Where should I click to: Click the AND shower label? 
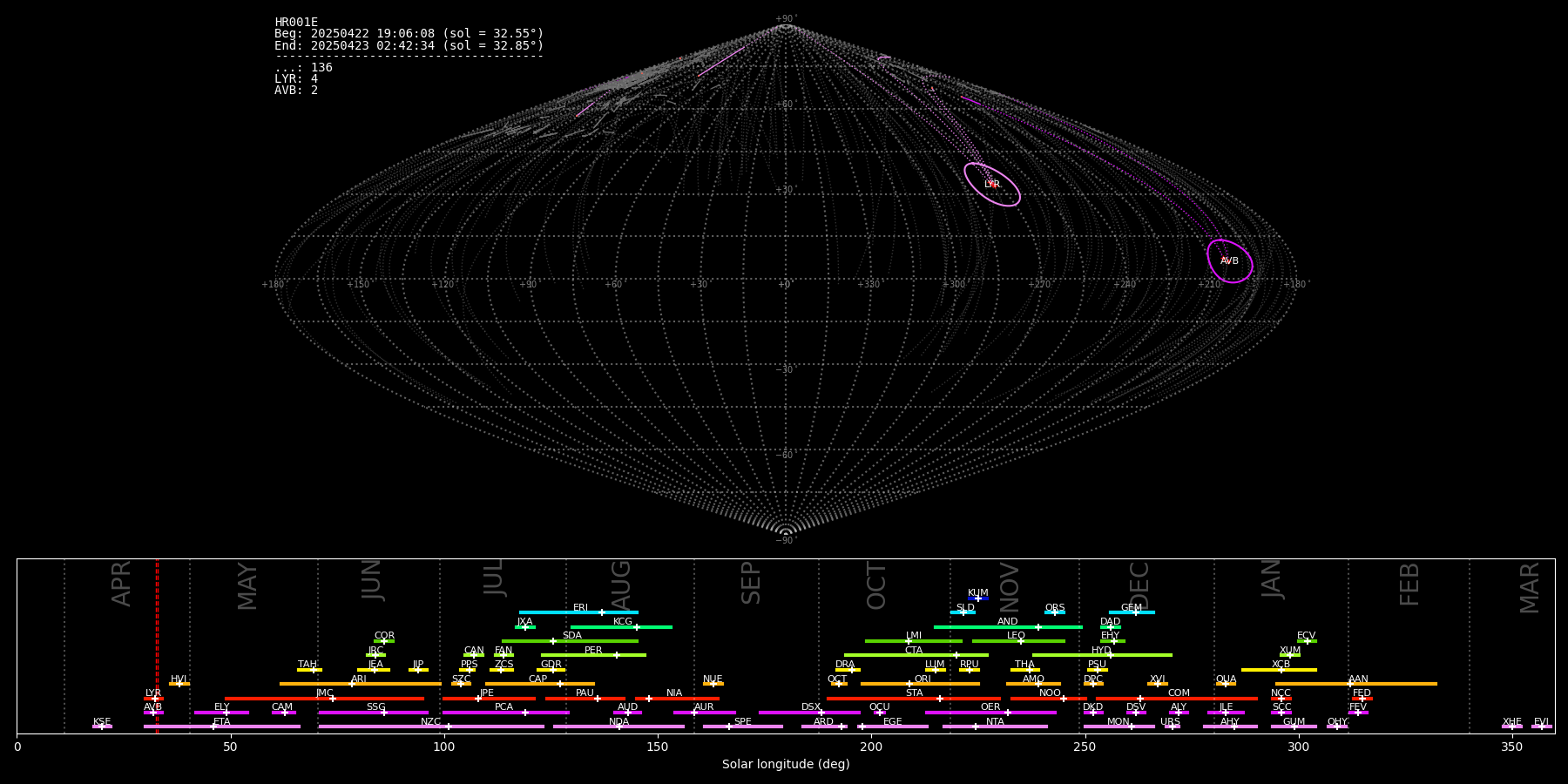tap(1008, 622)
